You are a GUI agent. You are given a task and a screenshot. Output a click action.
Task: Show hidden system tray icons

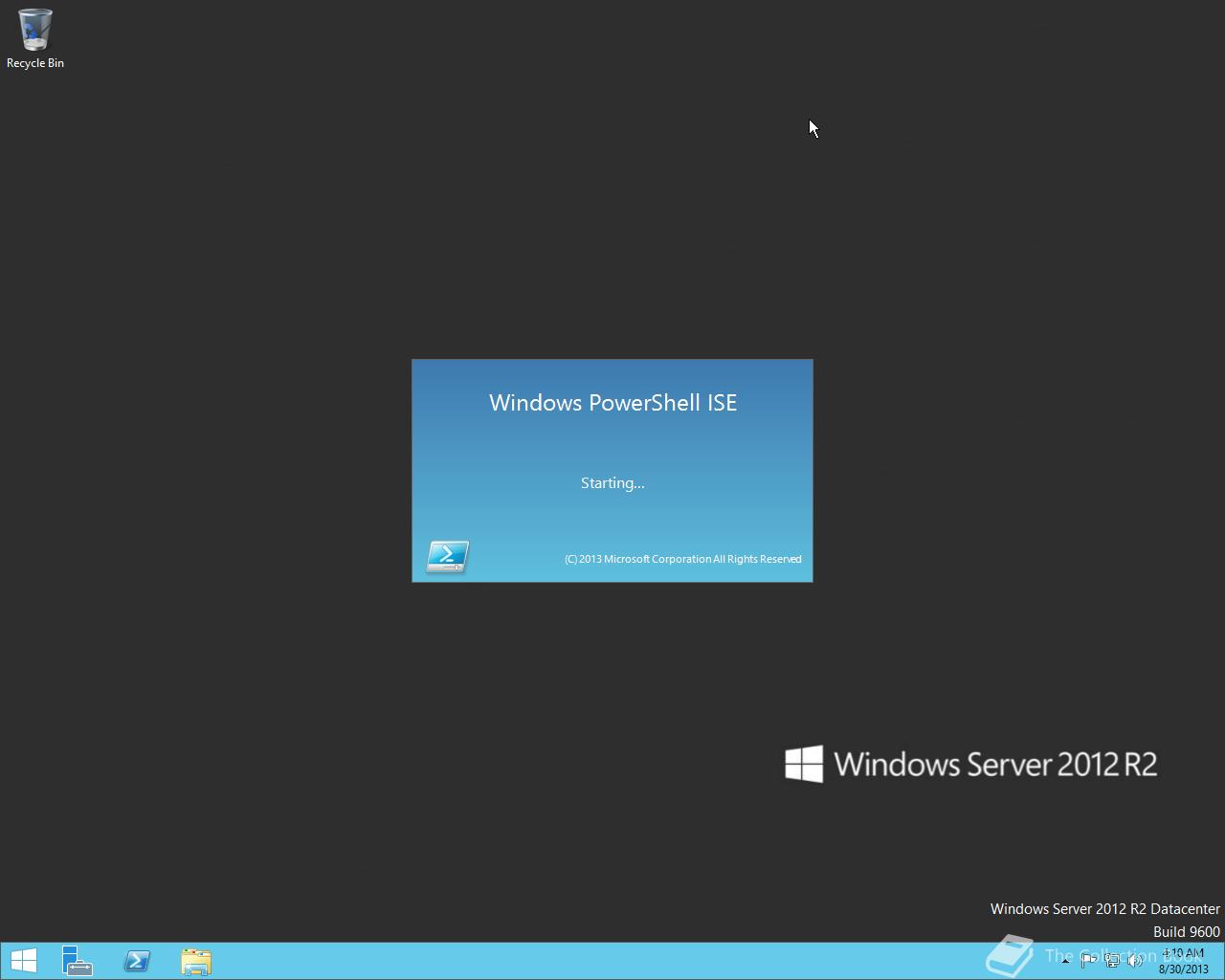1065,961
